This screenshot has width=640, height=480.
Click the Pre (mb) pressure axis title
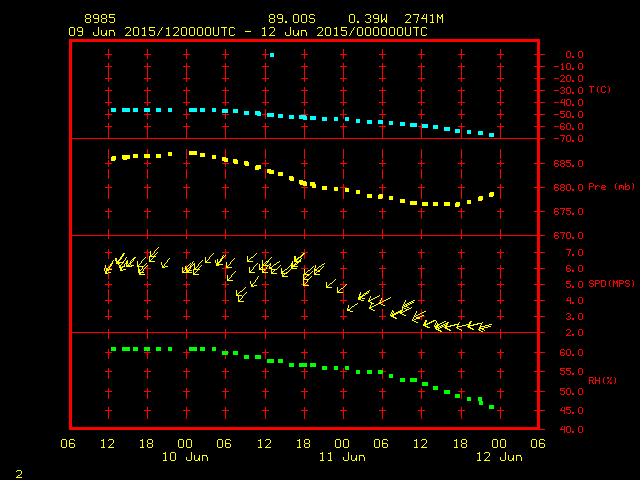pyautogui.click(x=611, y=187)
